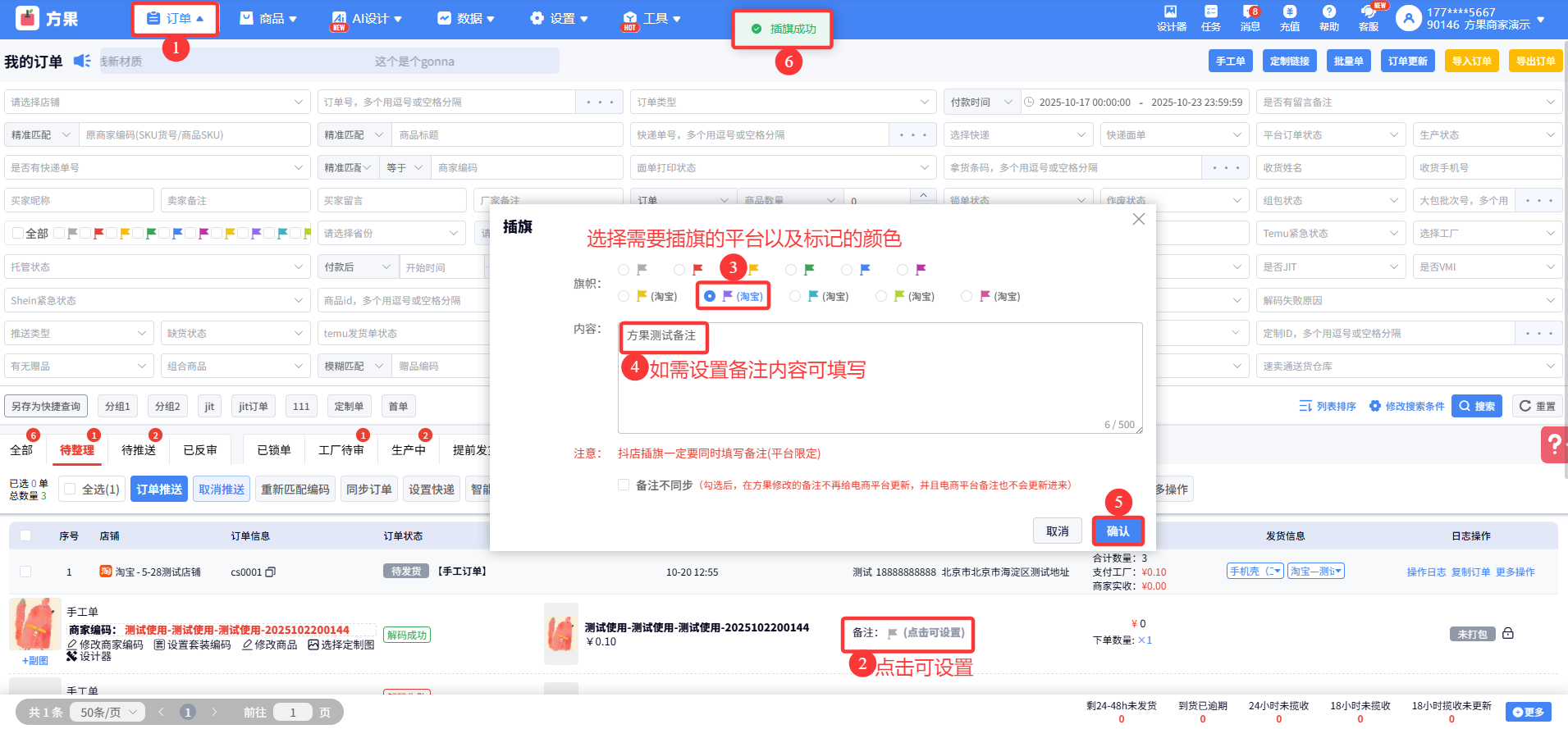Confirm the flag with 确认 button

(x=1118, y=531)
